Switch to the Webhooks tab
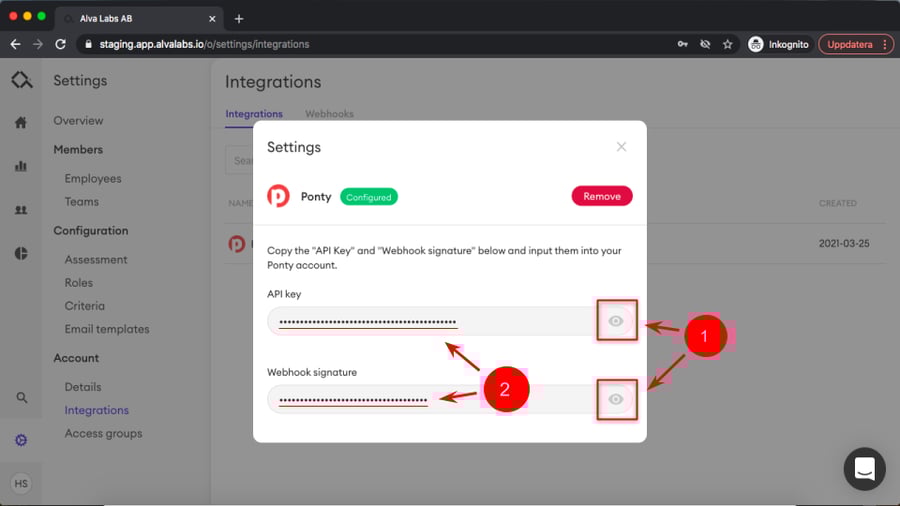This screenshot has width=900, height=506. click(x=329, y=114)
